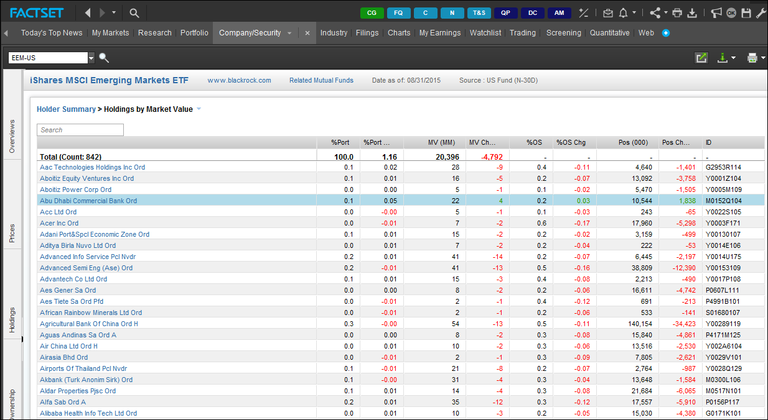This screenshot has height=420, width=768.
Task: Open Aac Technologies Holdings Inc Ord
Action: [92, 167]
